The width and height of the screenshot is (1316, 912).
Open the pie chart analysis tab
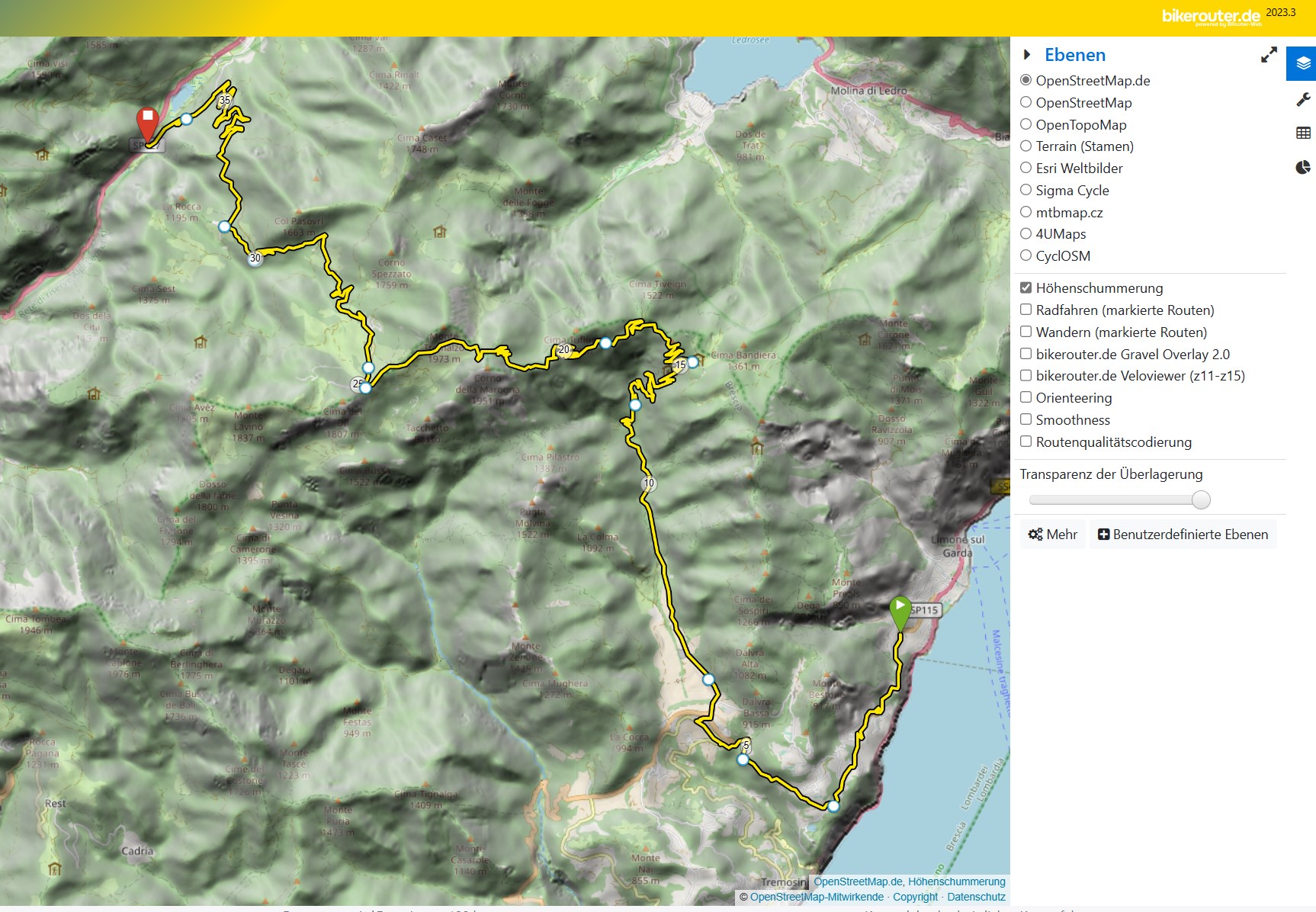[1302, 167]
